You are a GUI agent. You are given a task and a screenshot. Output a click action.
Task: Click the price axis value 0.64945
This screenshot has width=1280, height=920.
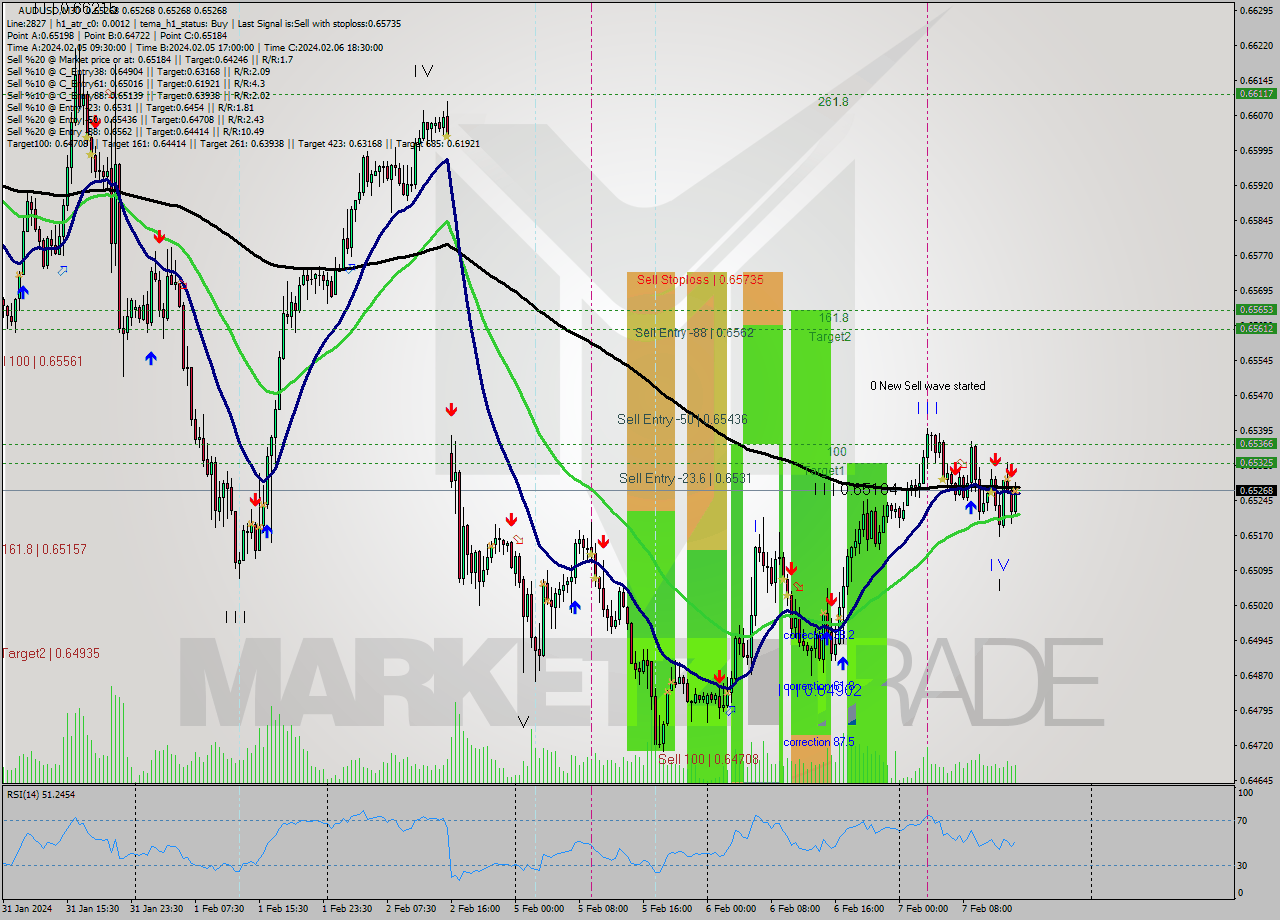(x=1256, y=640)
